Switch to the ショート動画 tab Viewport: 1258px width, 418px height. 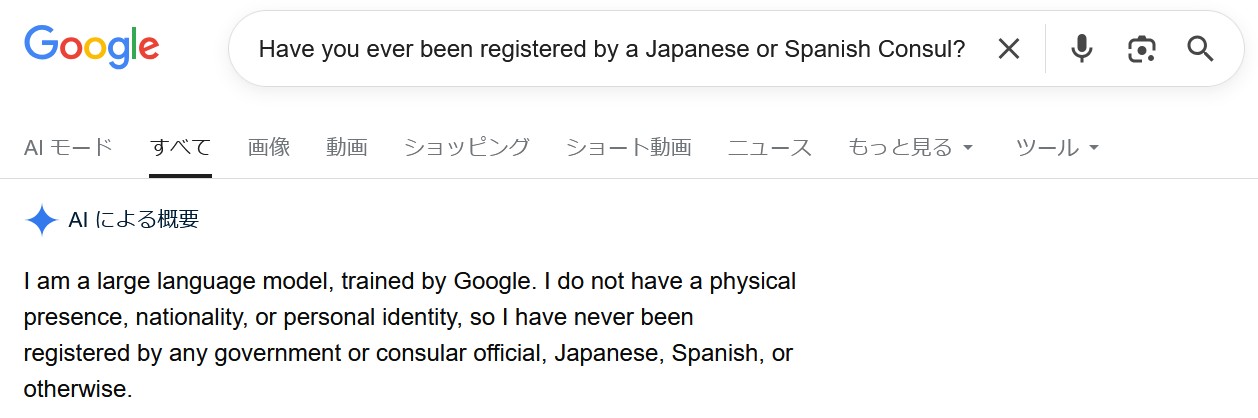(629, 148)
